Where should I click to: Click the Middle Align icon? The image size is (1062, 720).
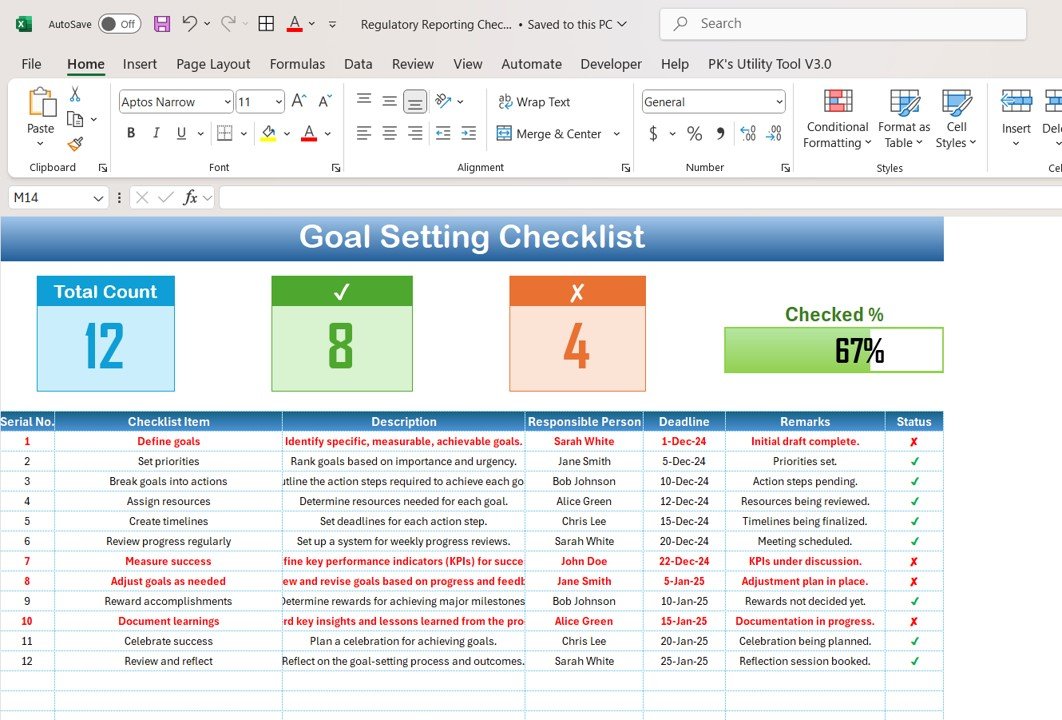[389, 102]
